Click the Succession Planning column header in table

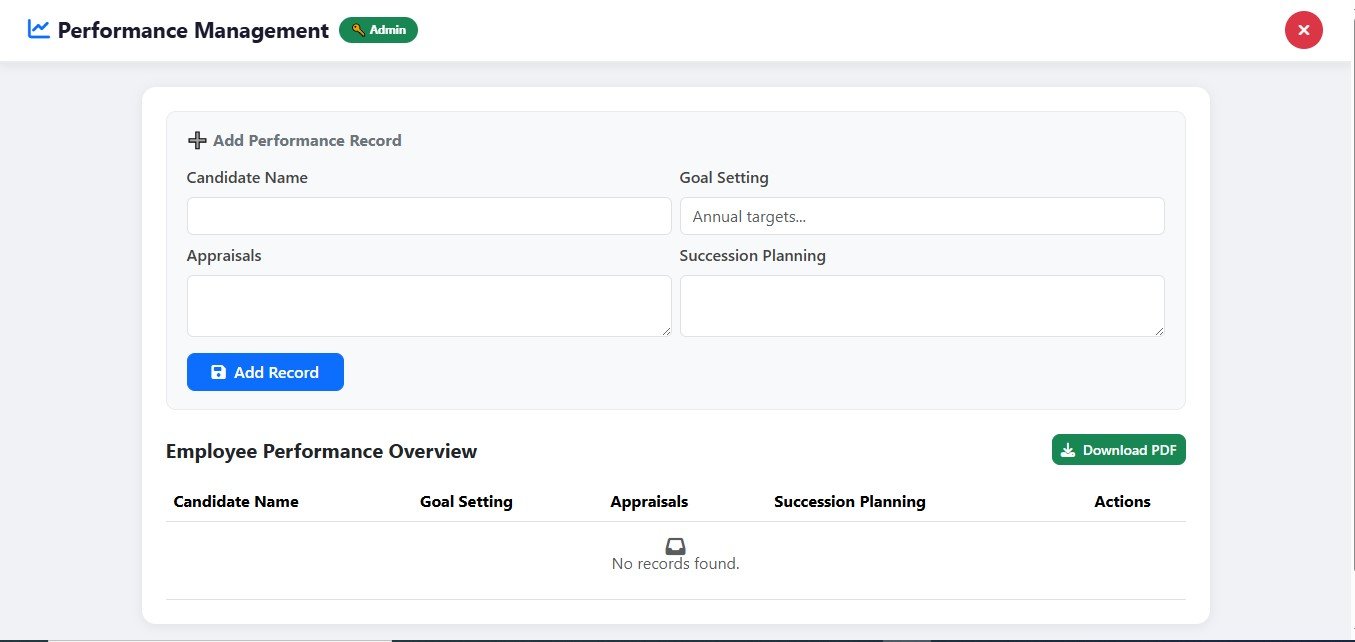[850, 502]
